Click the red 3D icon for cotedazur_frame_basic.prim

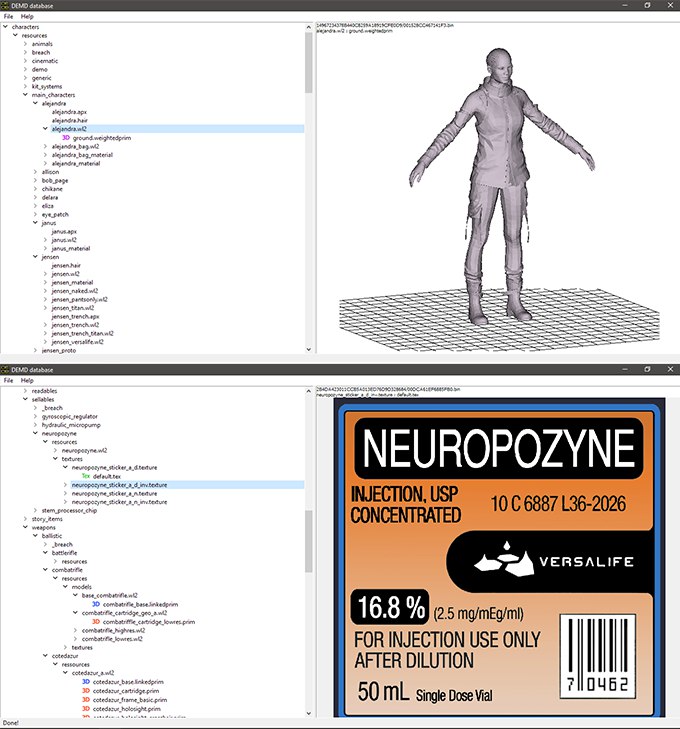click(x=86, y=700)
